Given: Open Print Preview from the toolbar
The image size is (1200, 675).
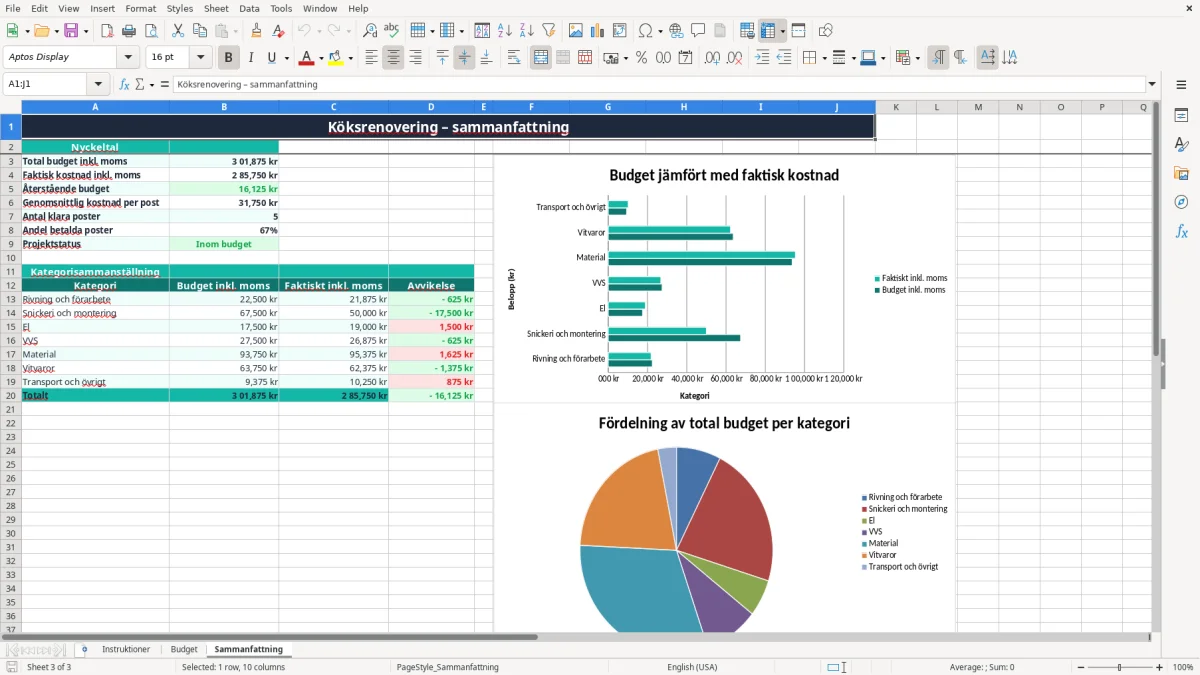Looking at the screenshot, I should (151, 31).
